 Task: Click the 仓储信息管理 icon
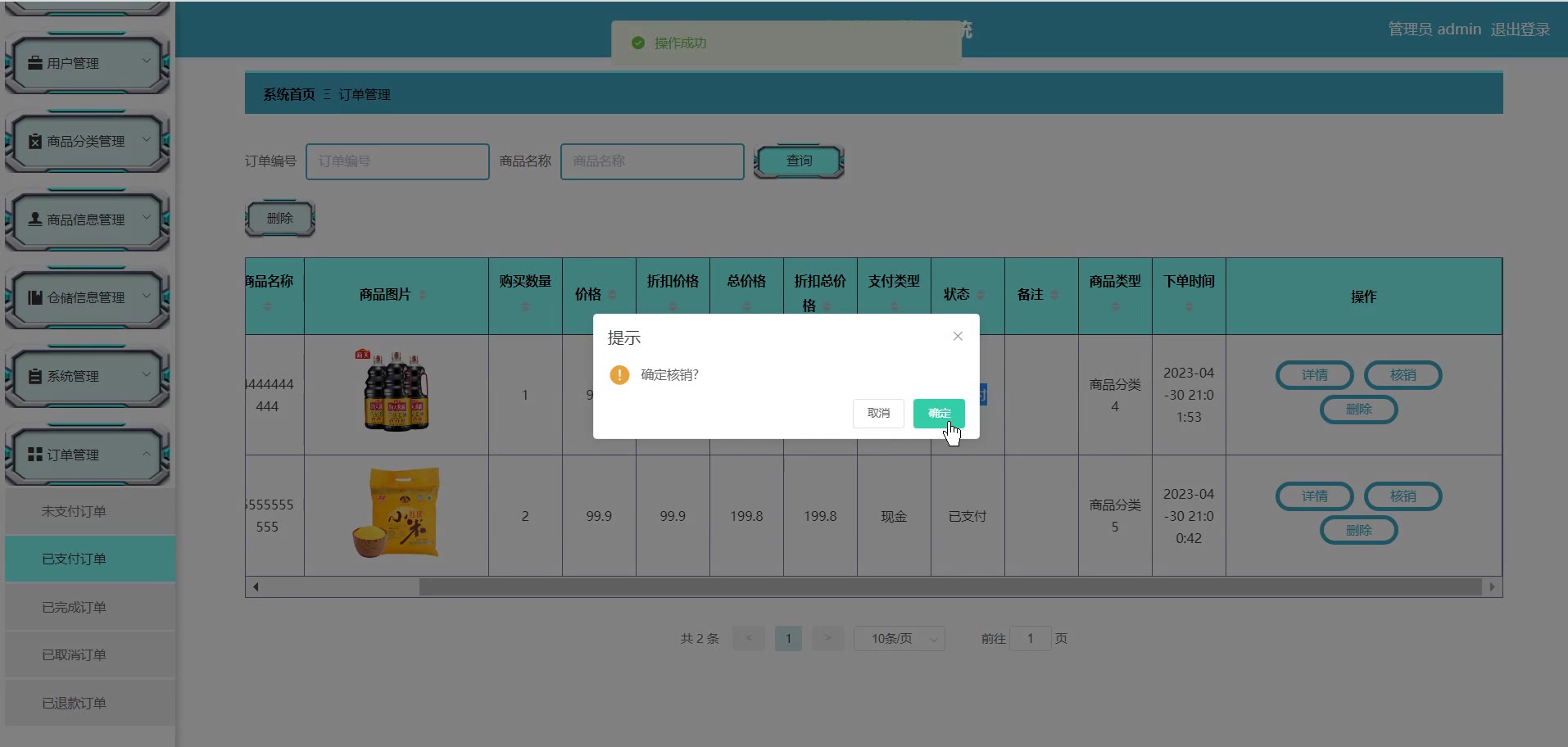point(35,297)
